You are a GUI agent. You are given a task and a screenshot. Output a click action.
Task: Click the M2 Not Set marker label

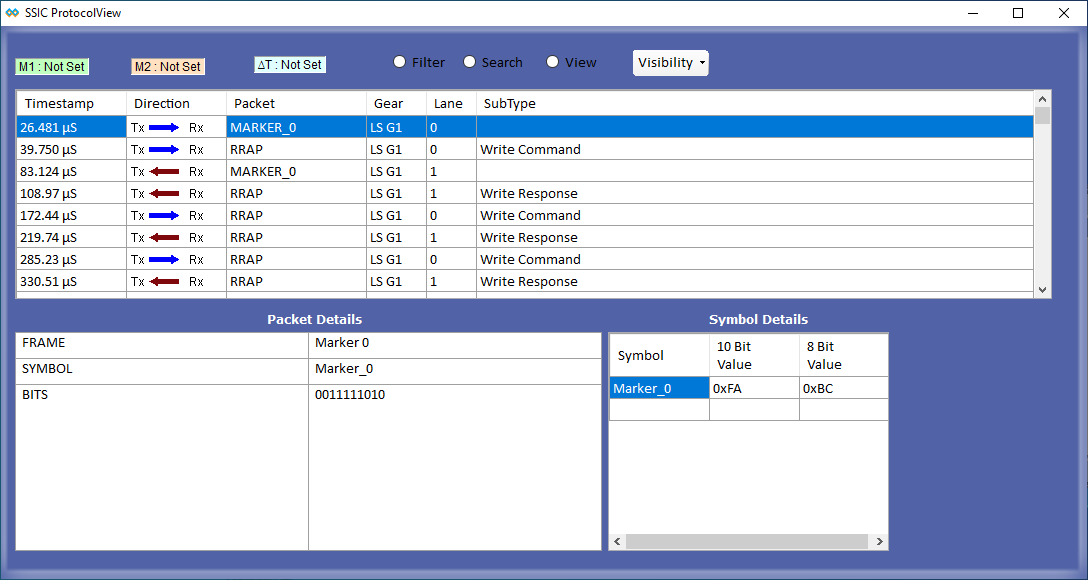coord(168,67)
